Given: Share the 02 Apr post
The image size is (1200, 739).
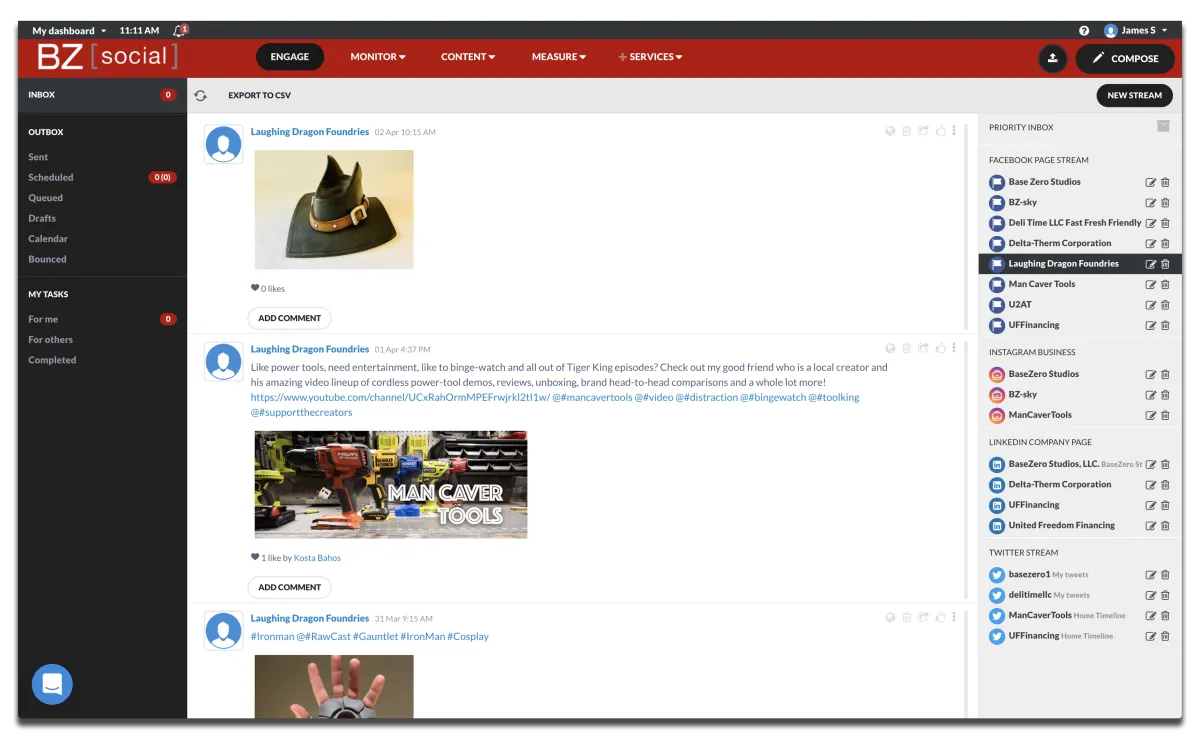Looking at the screenshot, I should tap(924, 131).
